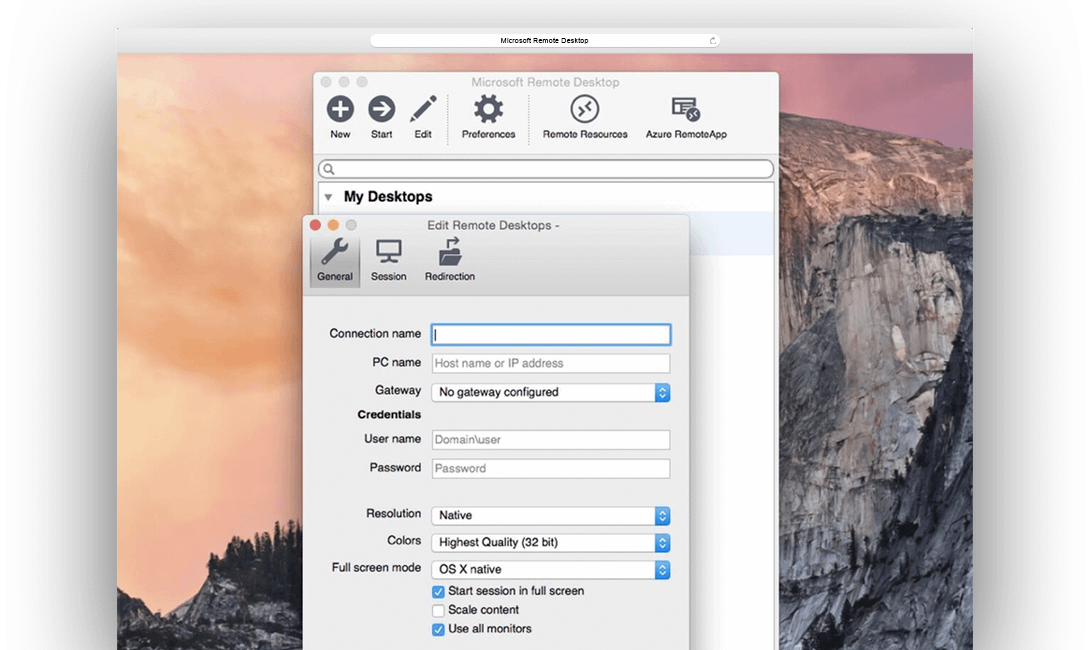Uncheck Use all monitors

click(x=438, y=629)
